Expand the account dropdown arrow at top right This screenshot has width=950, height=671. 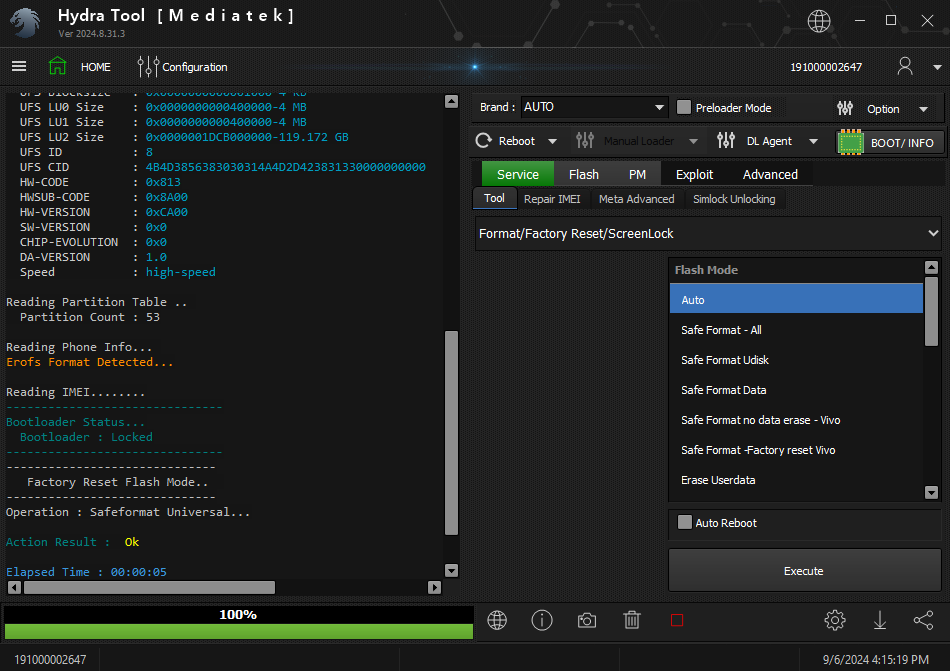937,67
